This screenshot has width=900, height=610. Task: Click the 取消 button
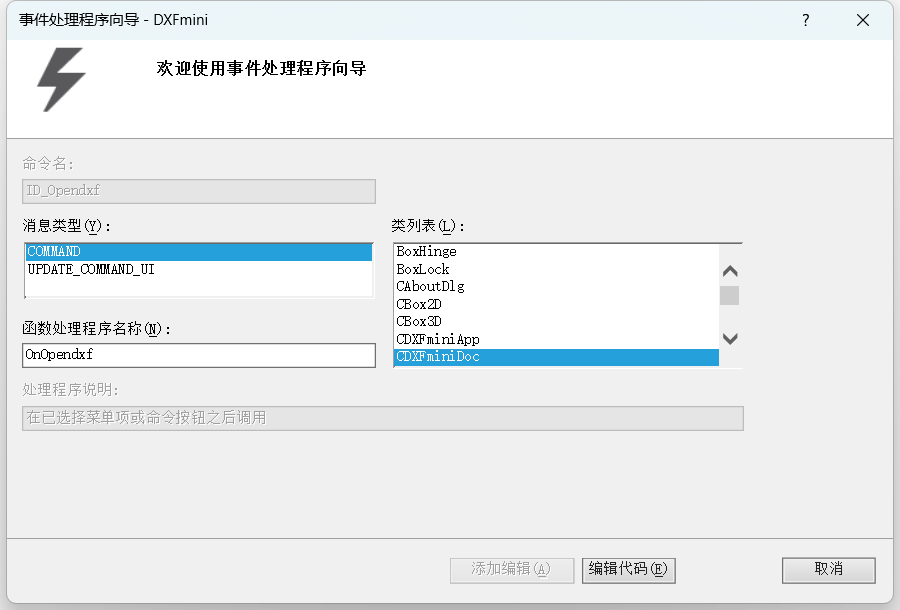click(x=828, y=570)
